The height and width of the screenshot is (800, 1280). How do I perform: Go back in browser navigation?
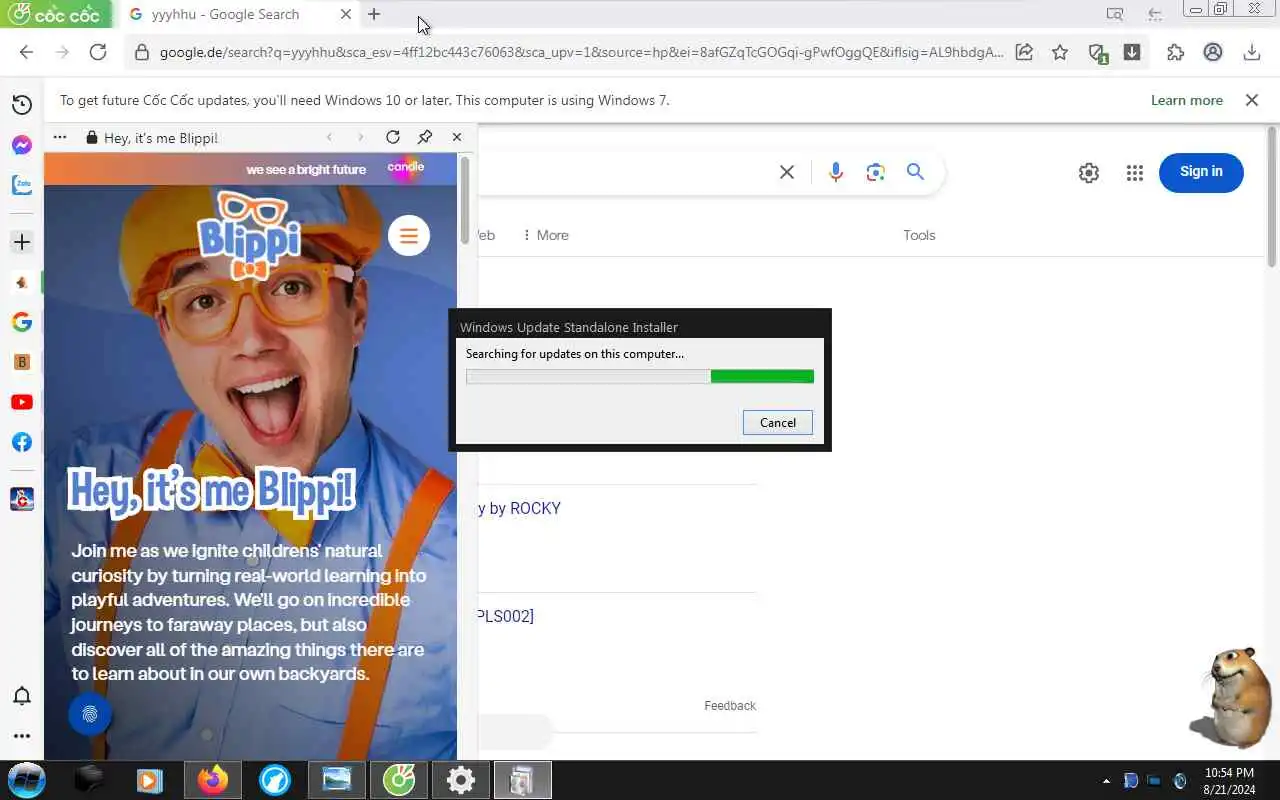click(26, 52)
